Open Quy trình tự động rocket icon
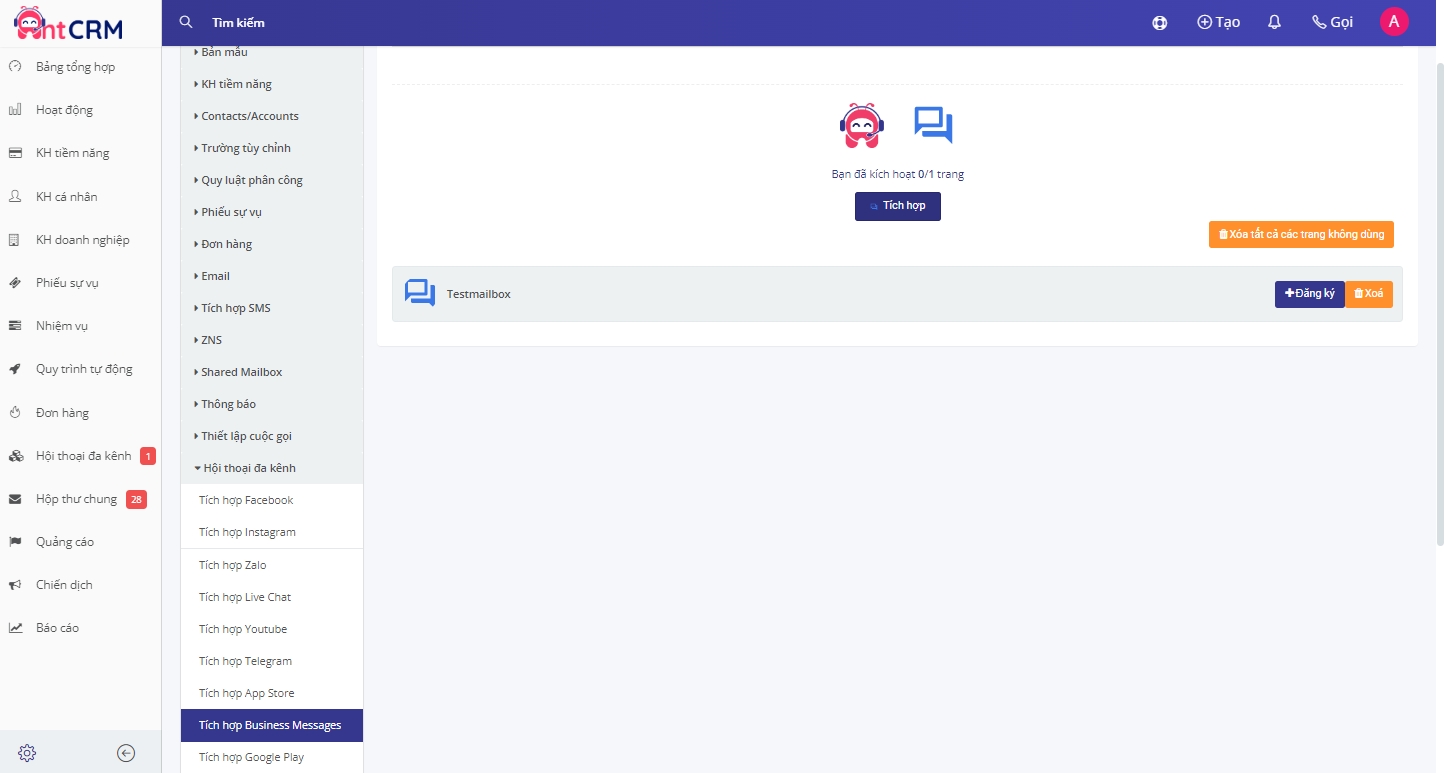This screenshot has height=773, width=1445. (x=15, y=369)
